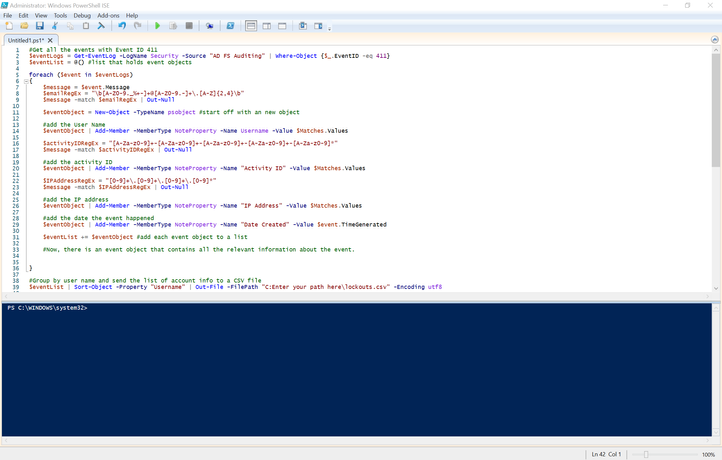722x460 pixels.
Task: Click the Ln 42 Col 1 status indicator
Action: (x=606, y=454)
